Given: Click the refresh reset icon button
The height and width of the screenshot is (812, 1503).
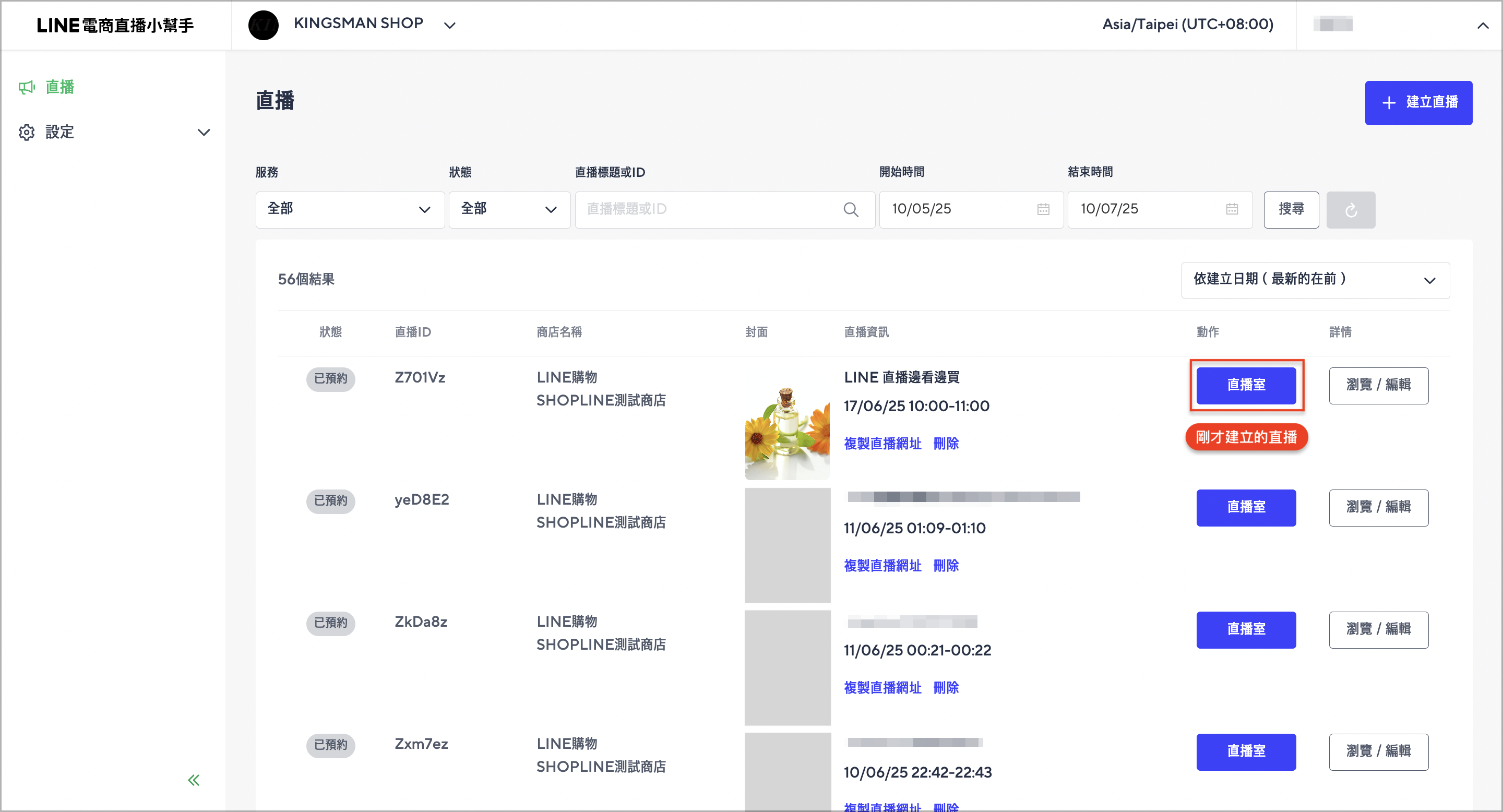Looking at the screenshot, I should click(1351, 210).
